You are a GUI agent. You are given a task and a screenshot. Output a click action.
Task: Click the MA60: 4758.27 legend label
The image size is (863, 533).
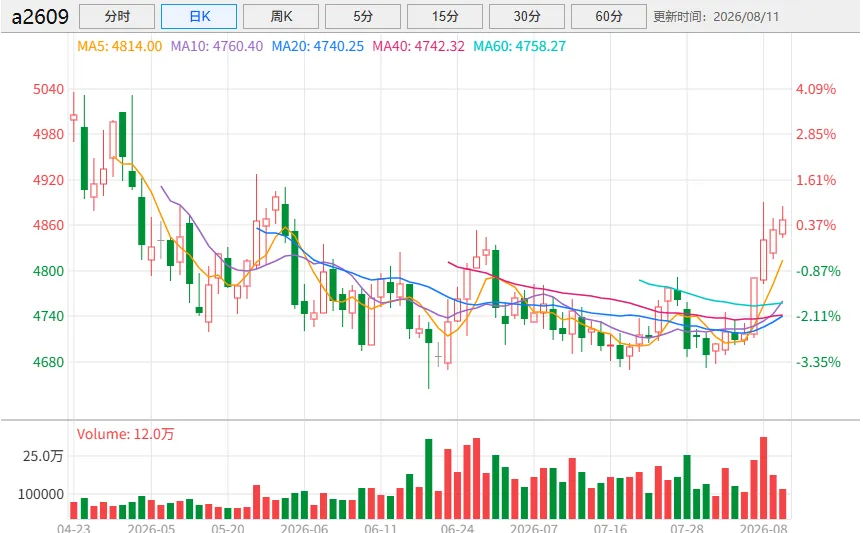coord(520,46)
